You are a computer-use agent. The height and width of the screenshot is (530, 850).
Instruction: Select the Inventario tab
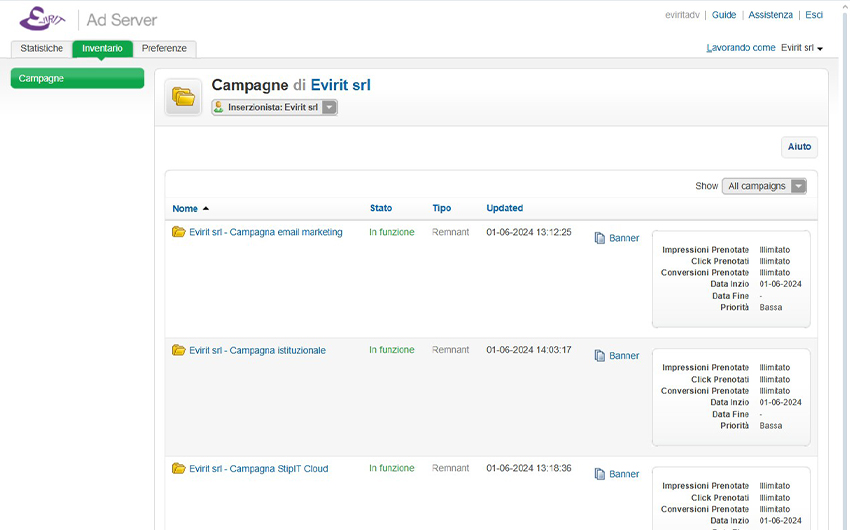(102, 48)
